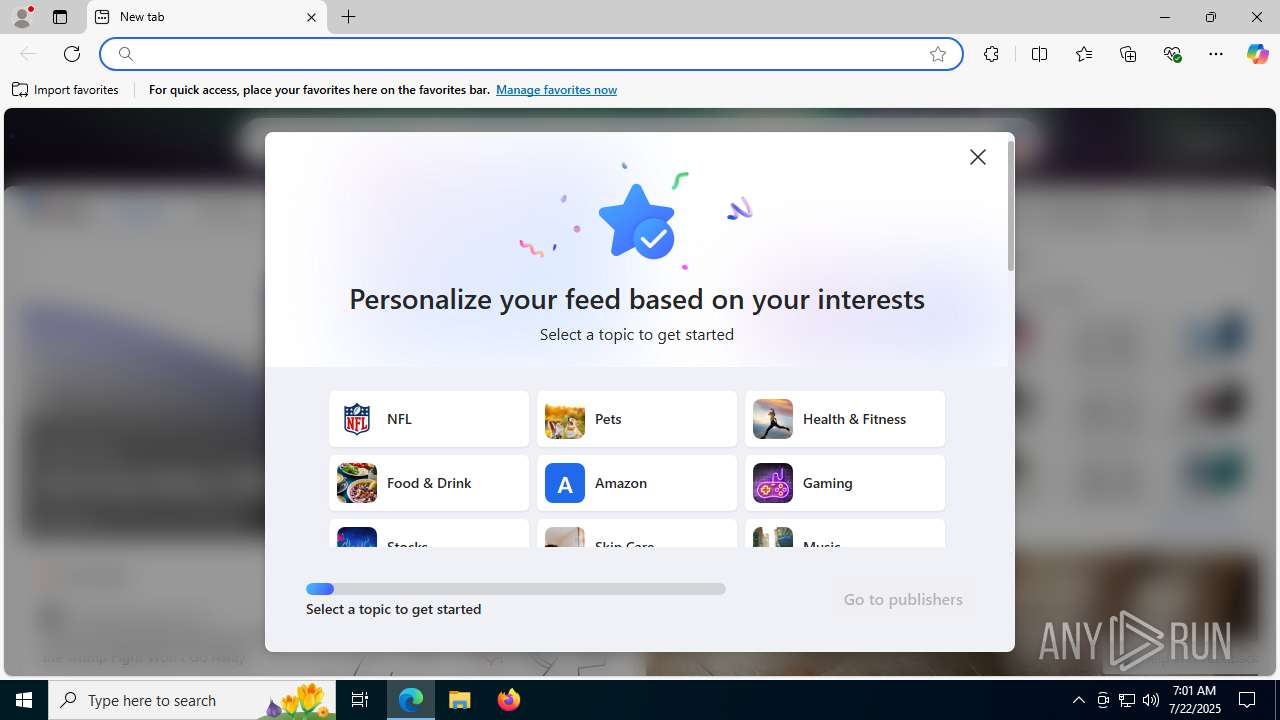
Task: Click the Meet Now tray icon
Action: tap(1103, 700)
